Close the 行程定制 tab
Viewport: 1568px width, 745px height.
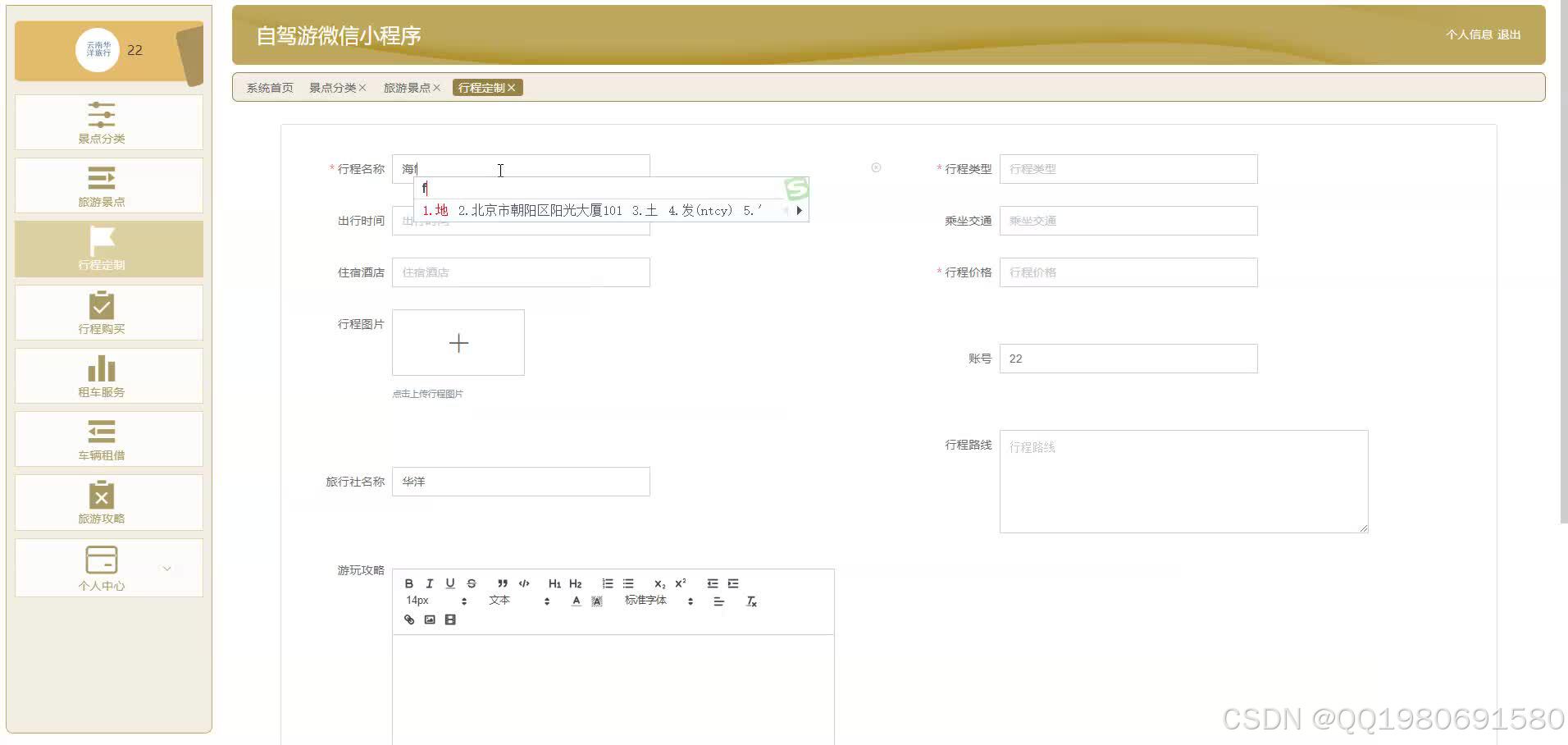512,88
